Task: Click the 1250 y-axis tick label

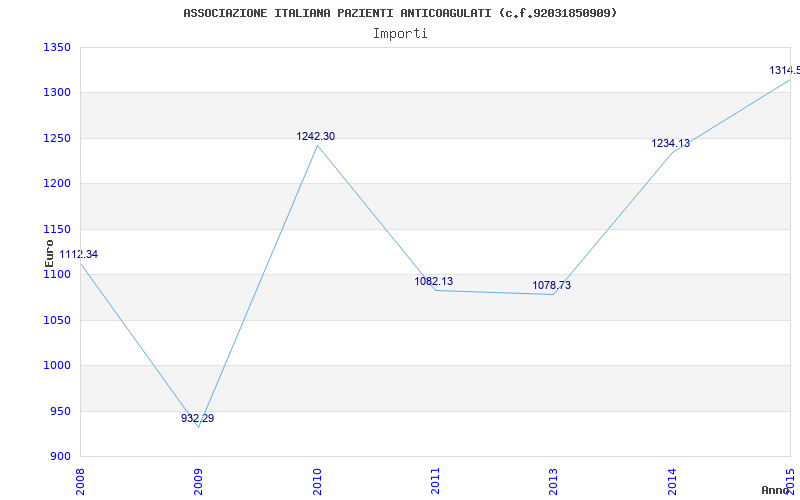Action: [x=56, y=138]
